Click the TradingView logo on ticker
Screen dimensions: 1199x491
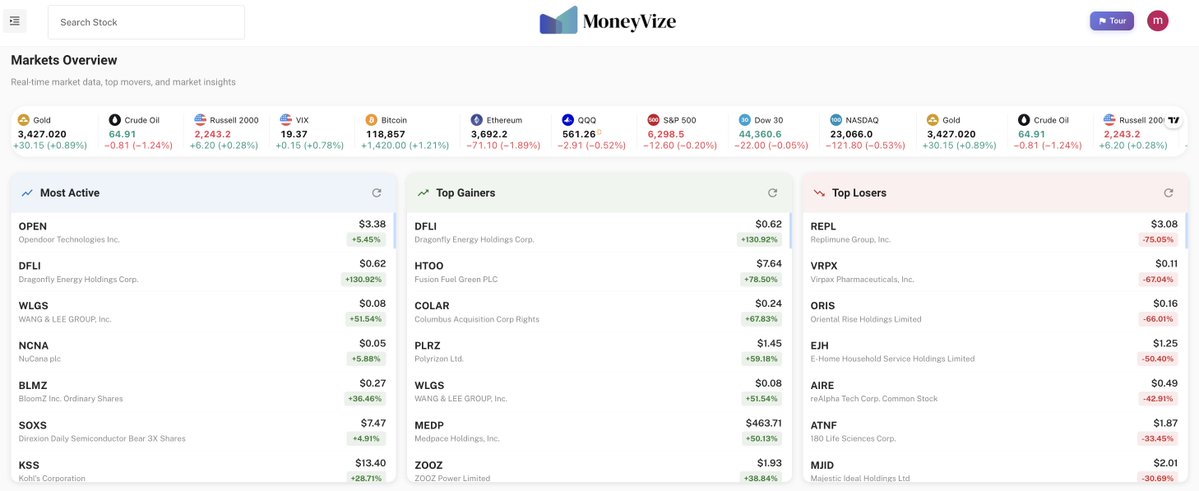pos(1174,120)
